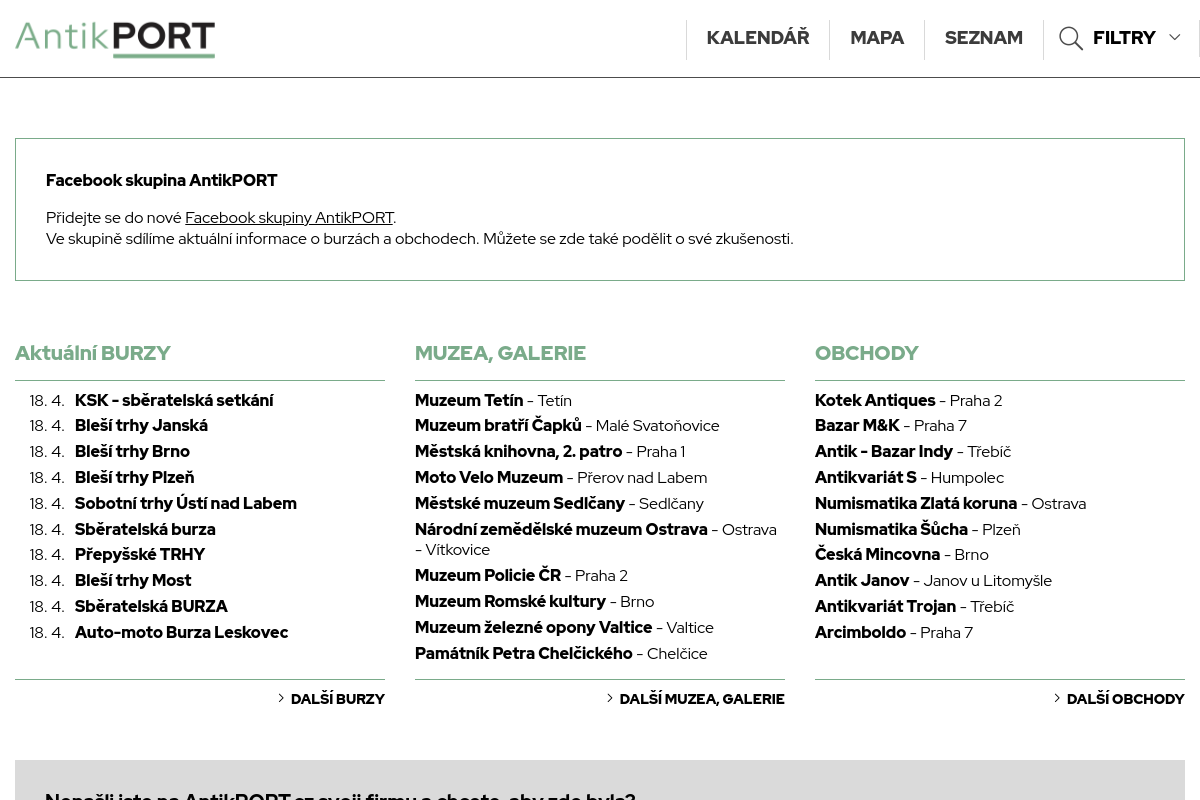Viewport: 1200px width, 800px height.
Task: Open the DALŠÍ OBCHODY link
Action: [1125, 699]
